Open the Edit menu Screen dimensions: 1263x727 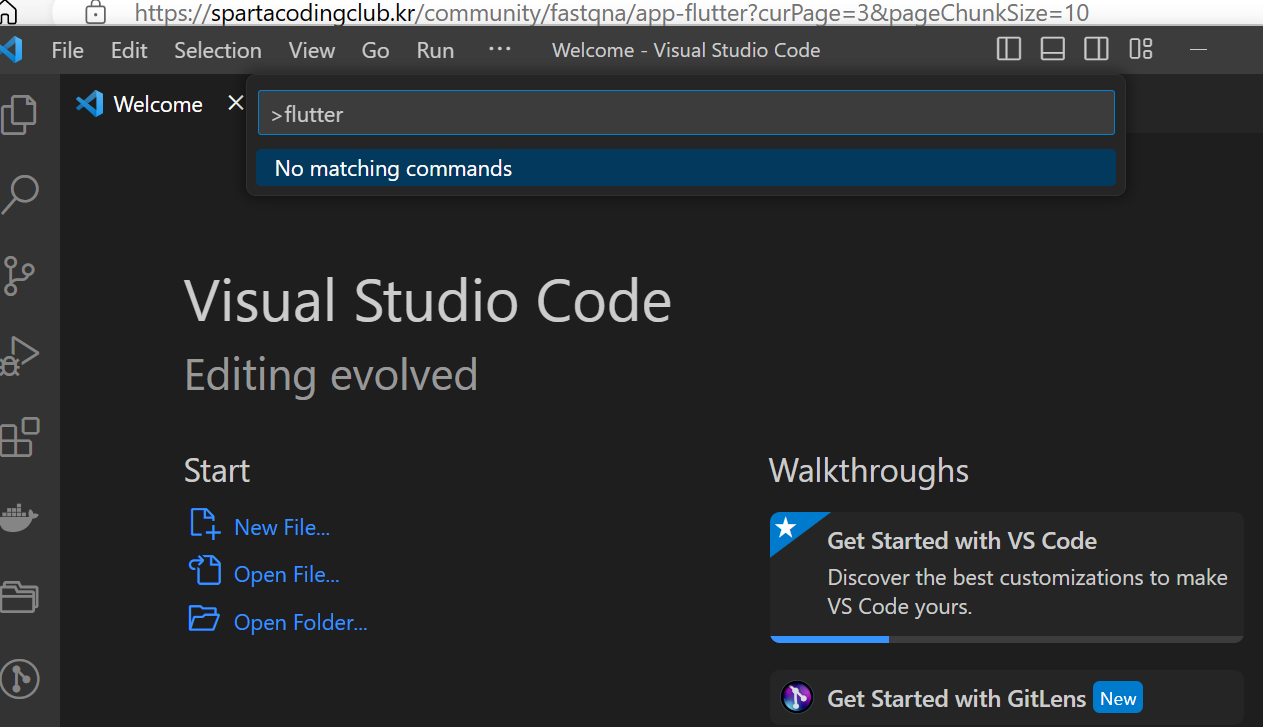(x=129, y=50)
